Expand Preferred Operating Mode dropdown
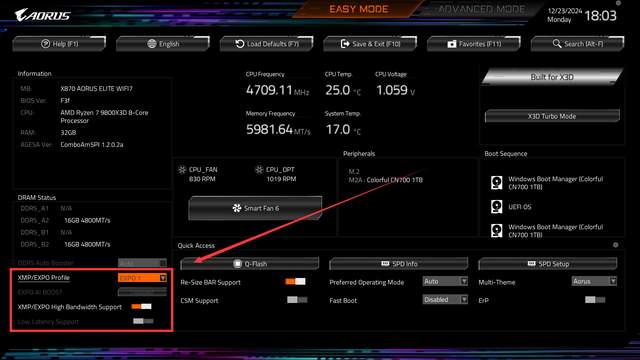The image size is (640, 360). coord(445,281)
